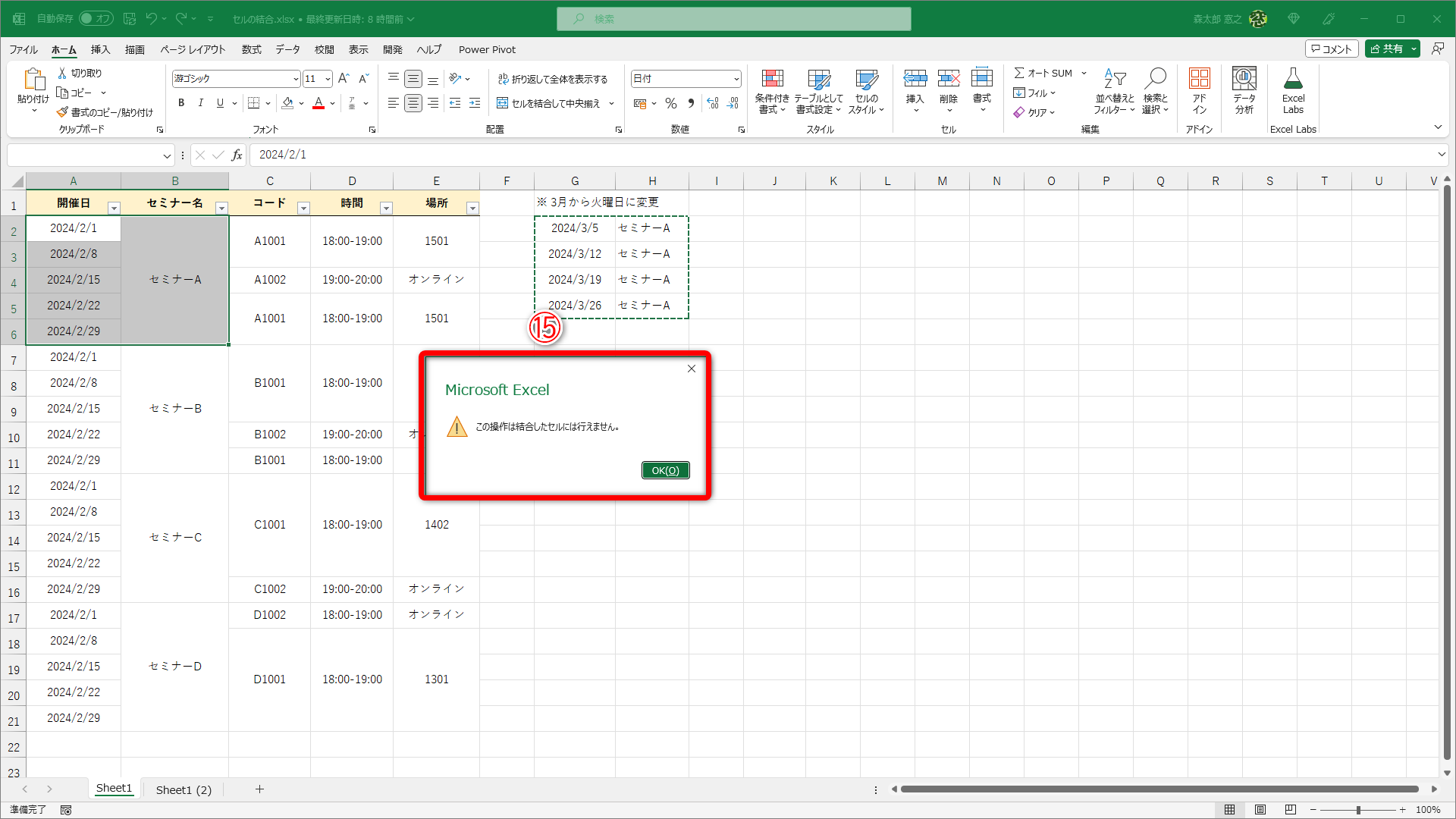Click the percent style icon
This screenshot has height=819, width=1456.
(671, 103)
